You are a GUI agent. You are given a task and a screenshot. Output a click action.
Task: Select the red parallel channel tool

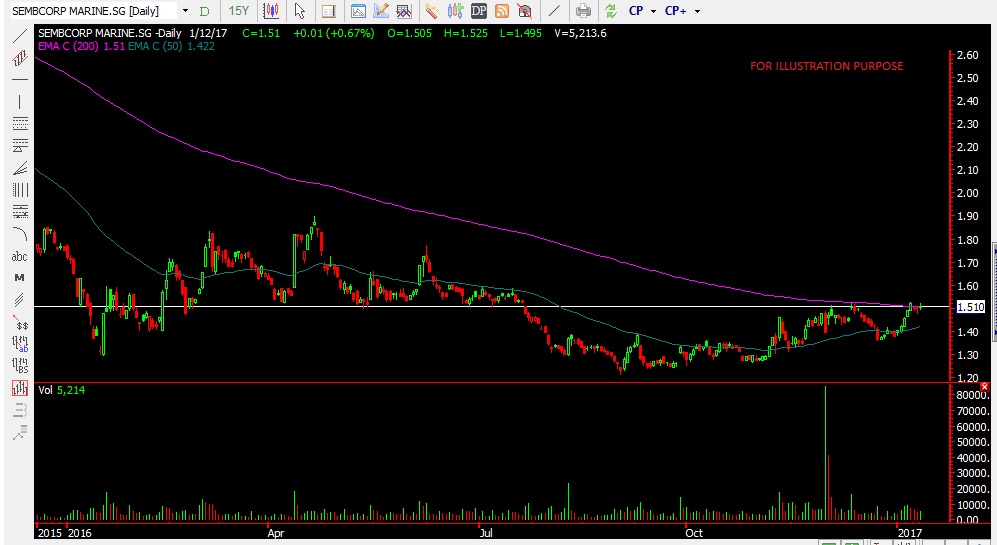[x=20, y=59]
